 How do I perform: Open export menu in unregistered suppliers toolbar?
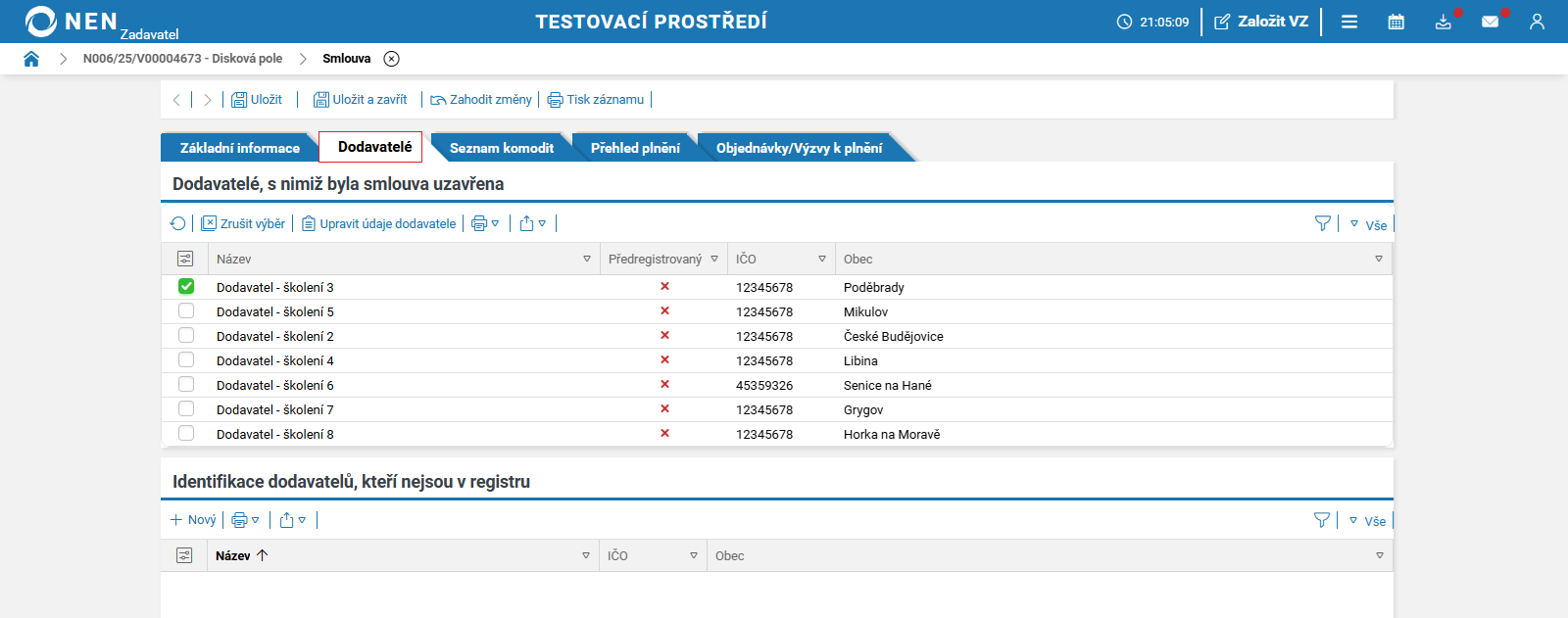[292, 520]
